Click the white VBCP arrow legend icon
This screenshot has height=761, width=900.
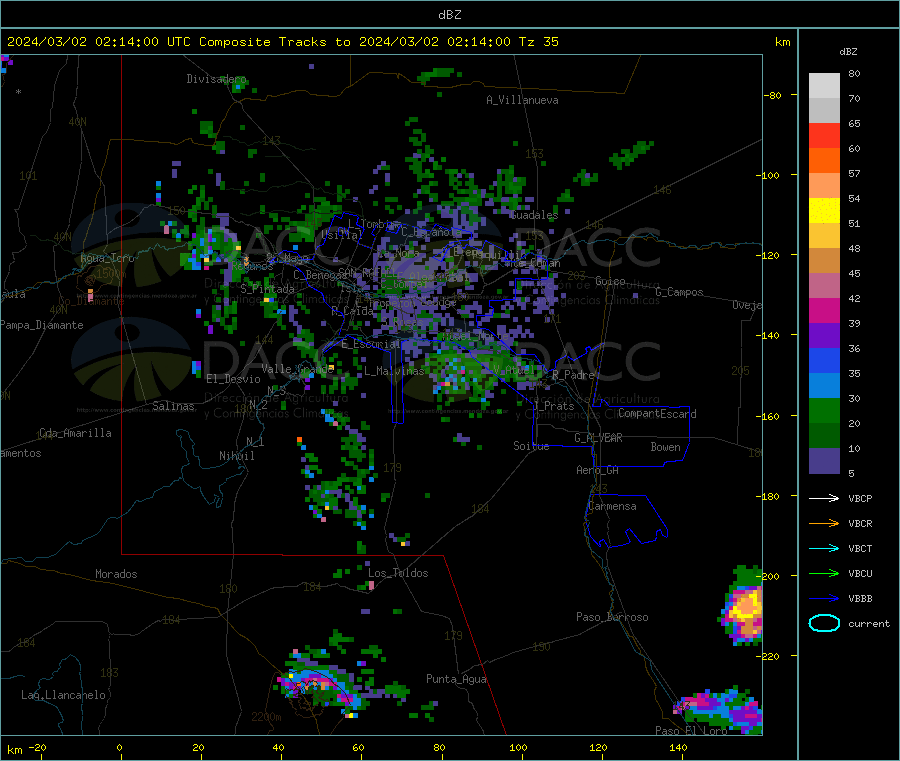coord(824,498)
